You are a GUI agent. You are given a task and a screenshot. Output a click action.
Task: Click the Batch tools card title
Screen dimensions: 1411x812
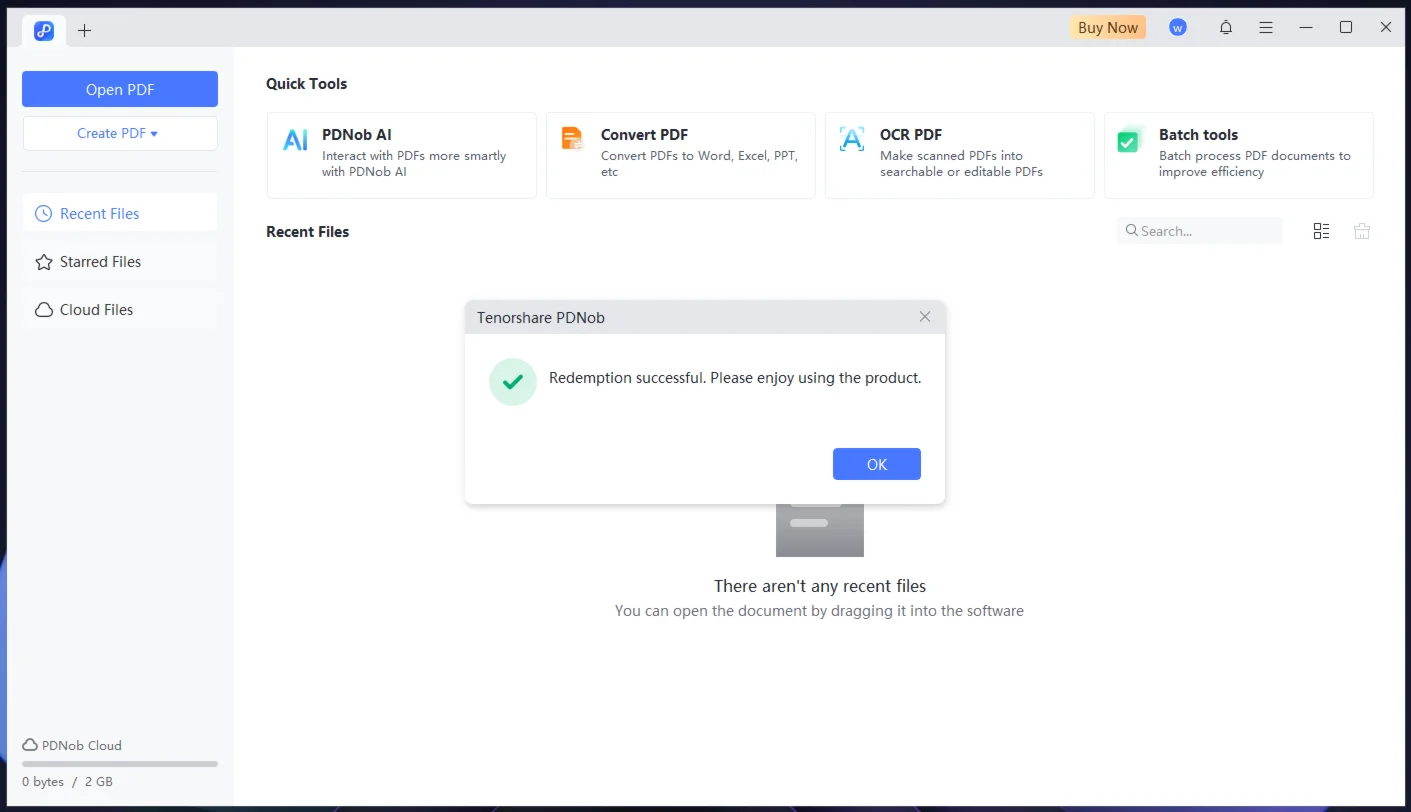coord(1198,134)
